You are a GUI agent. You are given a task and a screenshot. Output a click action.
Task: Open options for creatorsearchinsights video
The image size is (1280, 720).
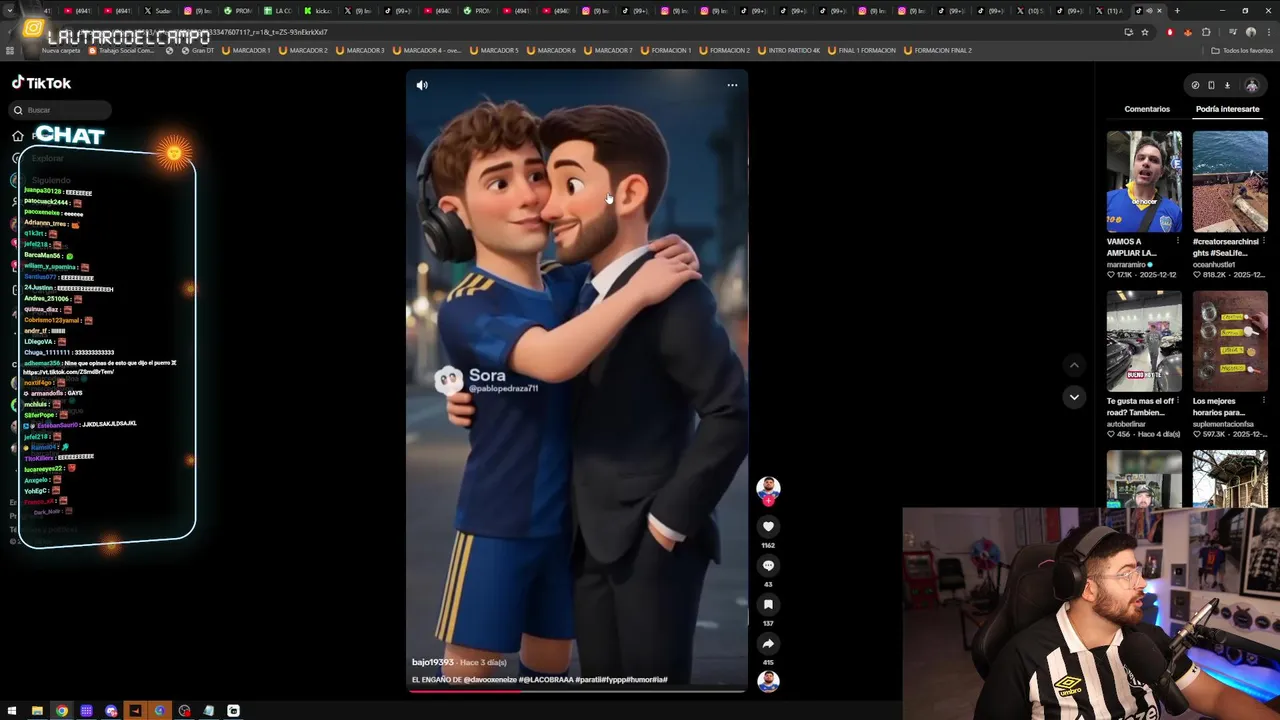tap(1264, 241)
